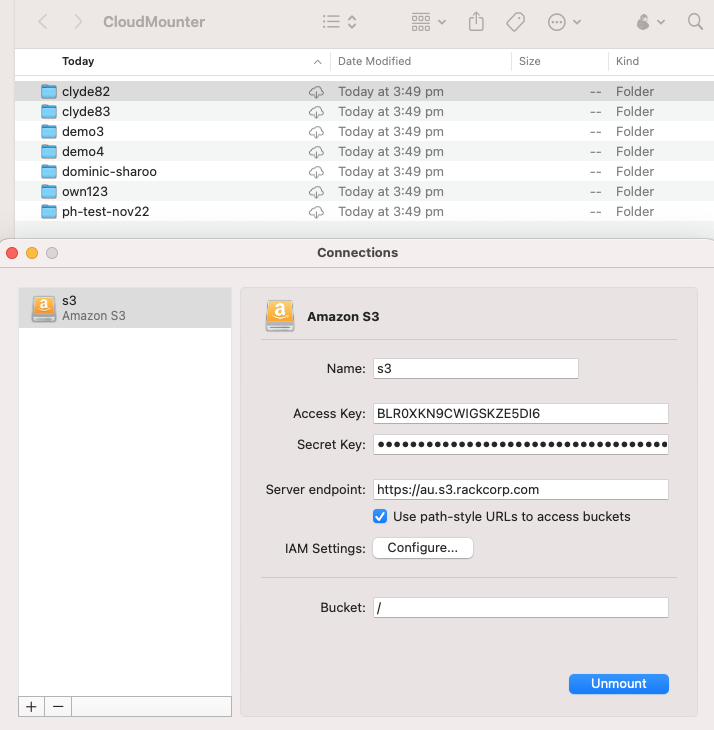Sort by the Kind column header
The image size is (714, 730).
tap(627, 61)
